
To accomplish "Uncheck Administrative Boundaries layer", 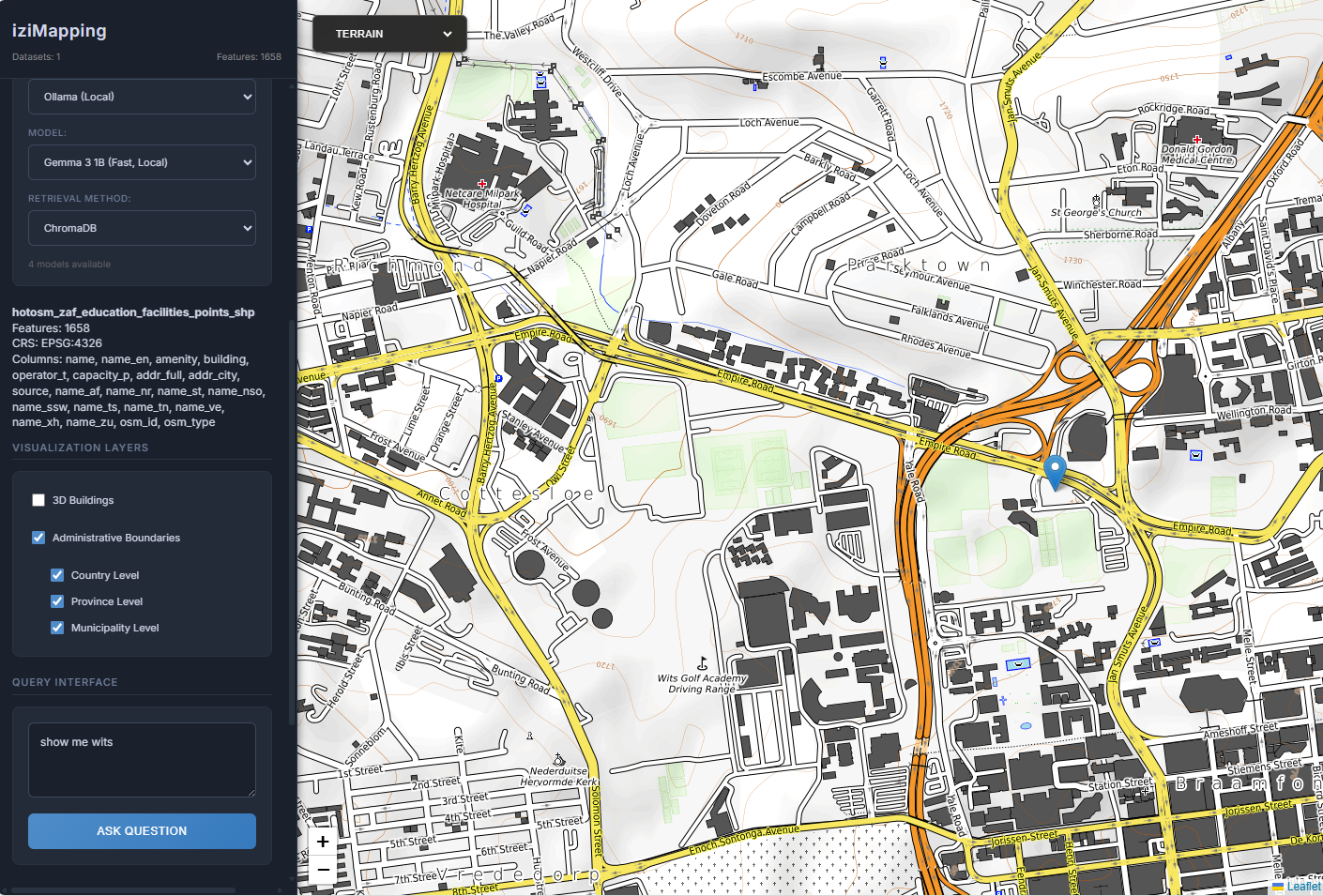I will click(x=38, y=538).
